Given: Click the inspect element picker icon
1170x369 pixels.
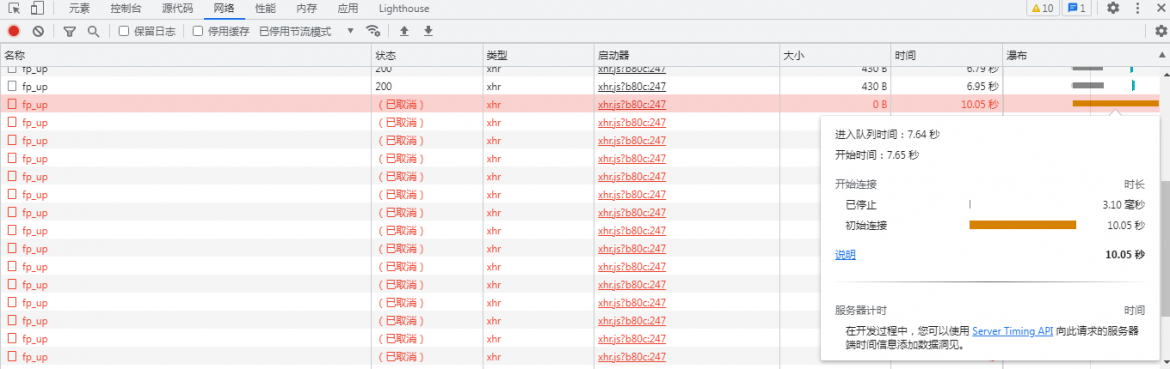Looking at the screenshot, I should (14, 8).
